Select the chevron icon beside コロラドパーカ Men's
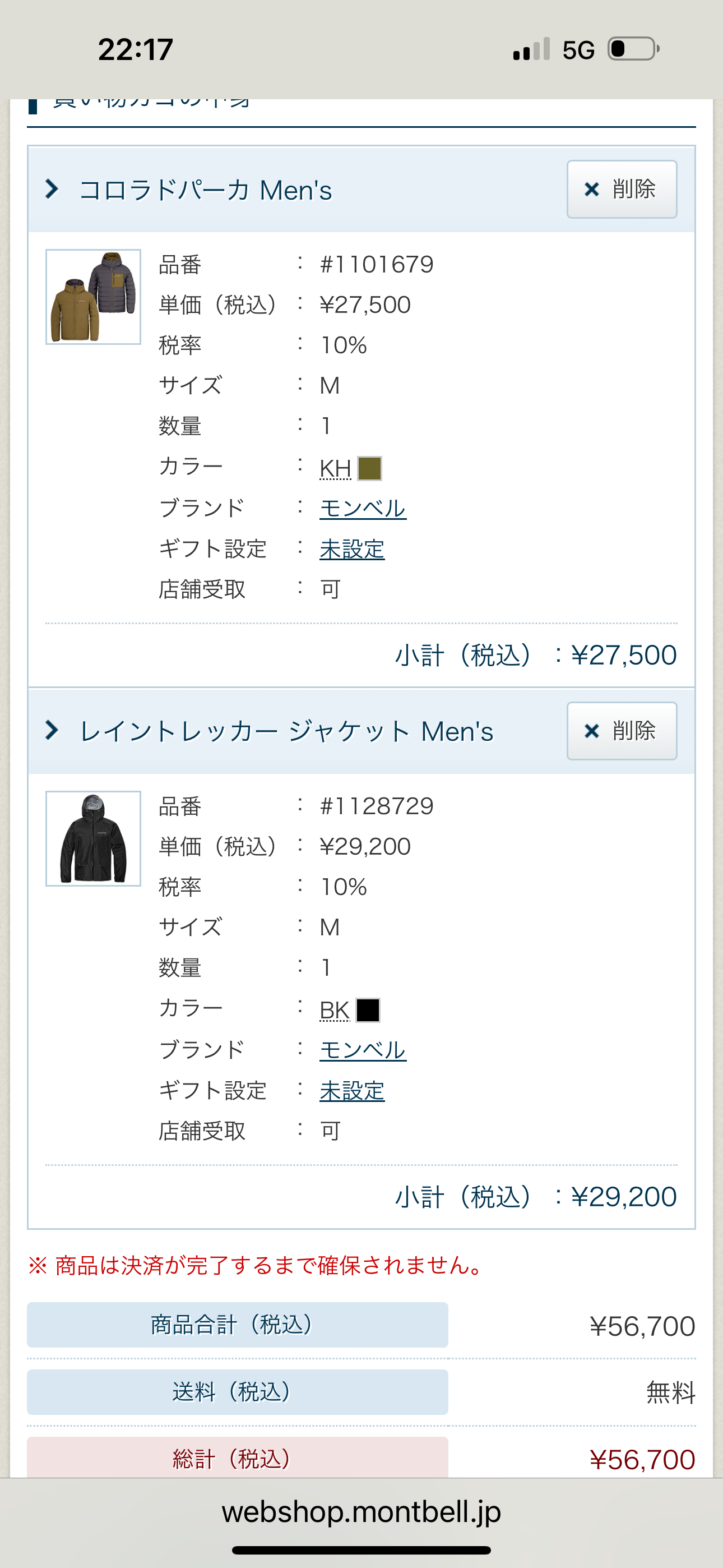The height and width of the screenshot is (1568, 723). 52,190
